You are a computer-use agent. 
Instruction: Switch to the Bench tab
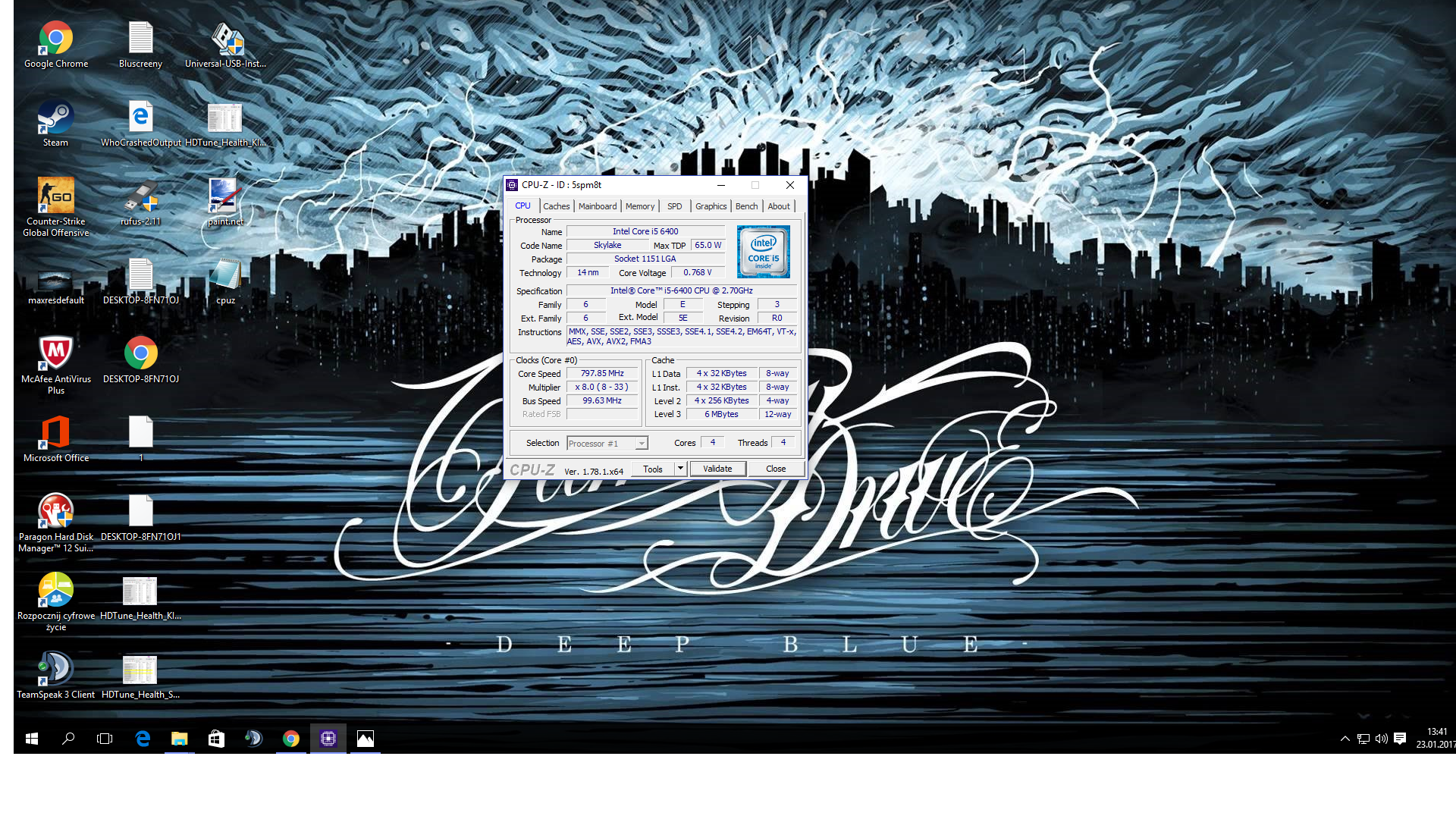[x=747, y=206]
